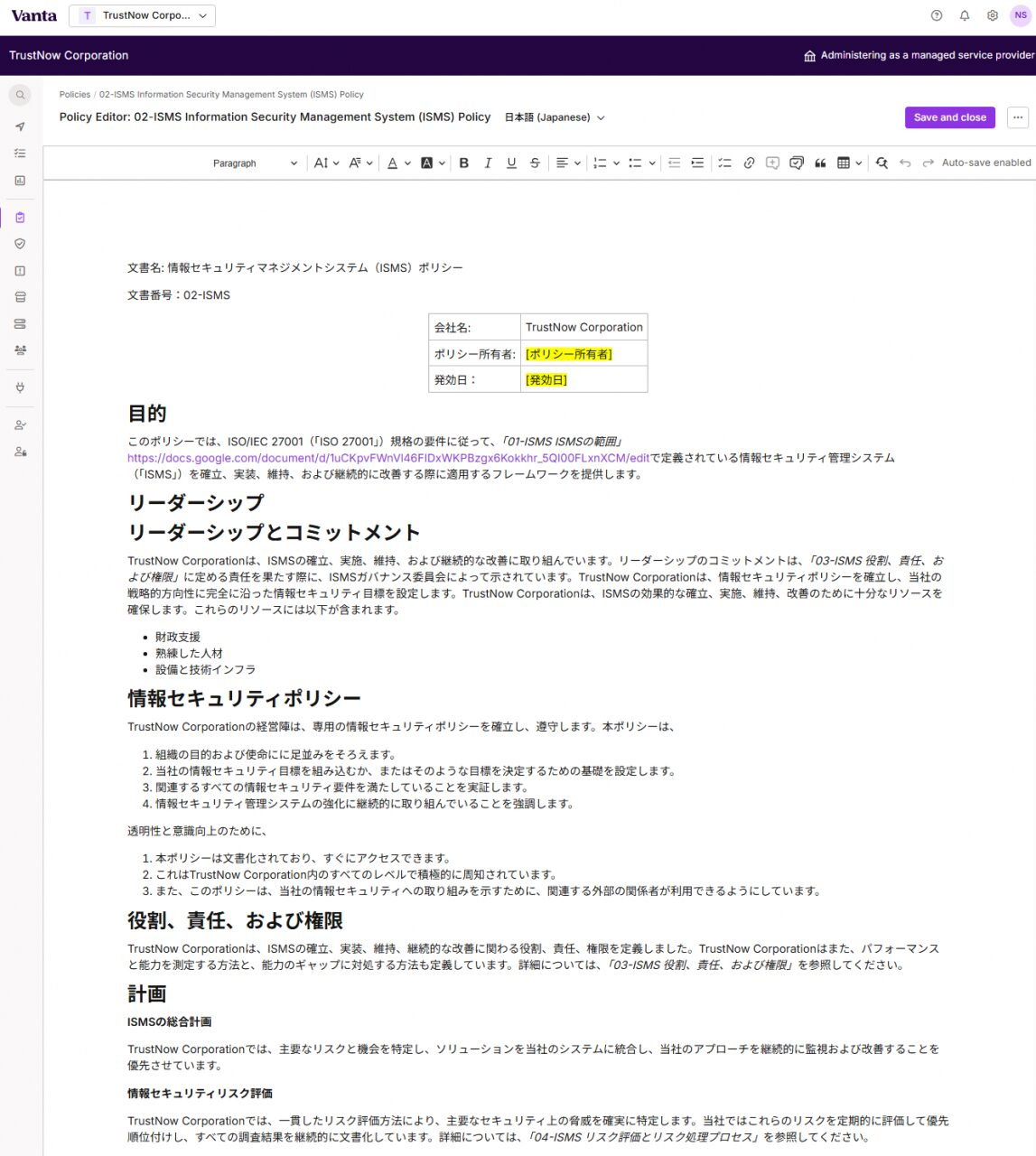Screen dimensions: 1036x1156
Task: Open notifications bell icon
Action: pos(965,15)
